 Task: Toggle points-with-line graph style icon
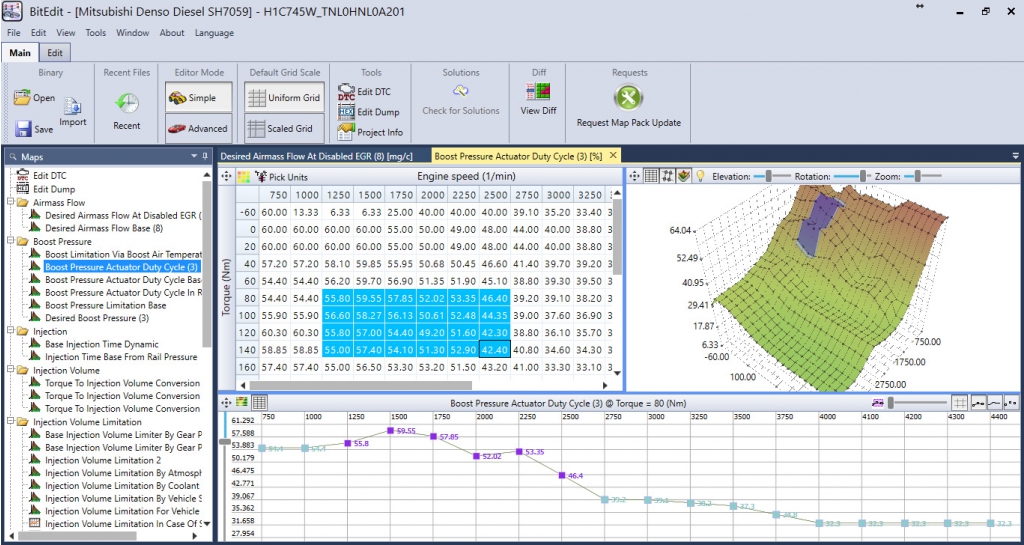[978, 403]
